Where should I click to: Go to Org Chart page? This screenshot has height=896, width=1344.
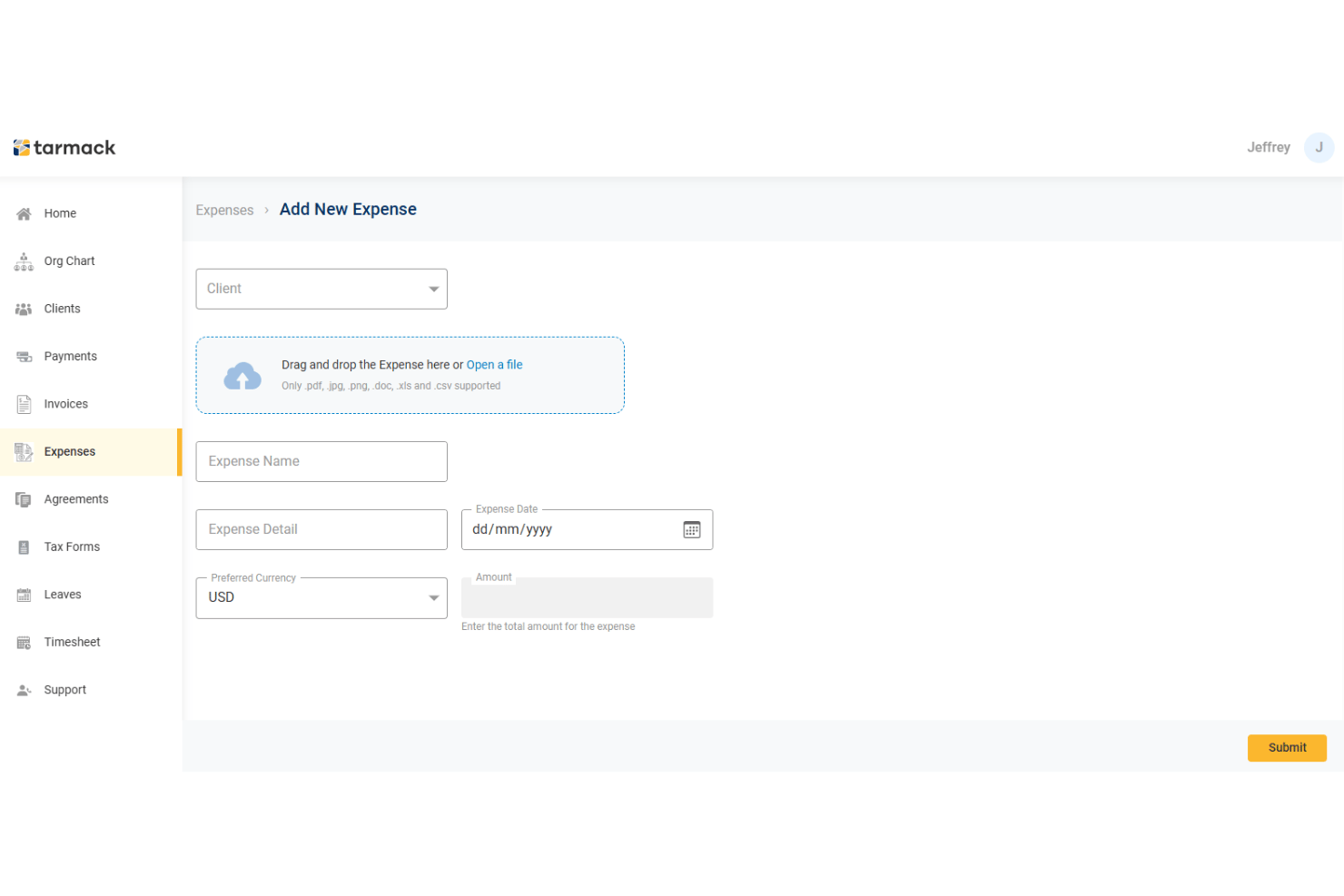(91, 261)
